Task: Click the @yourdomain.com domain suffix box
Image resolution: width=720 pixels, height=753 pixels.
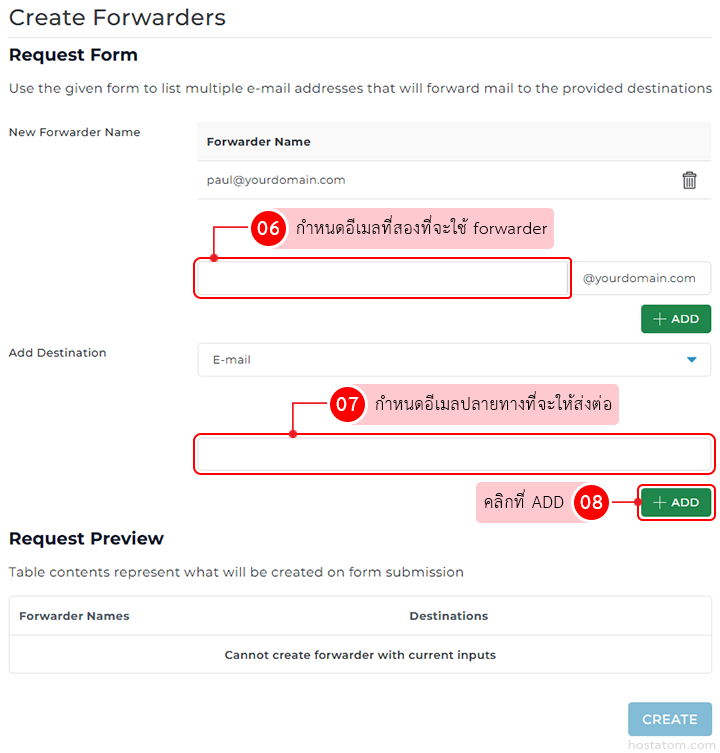Action: coord(640,278)
